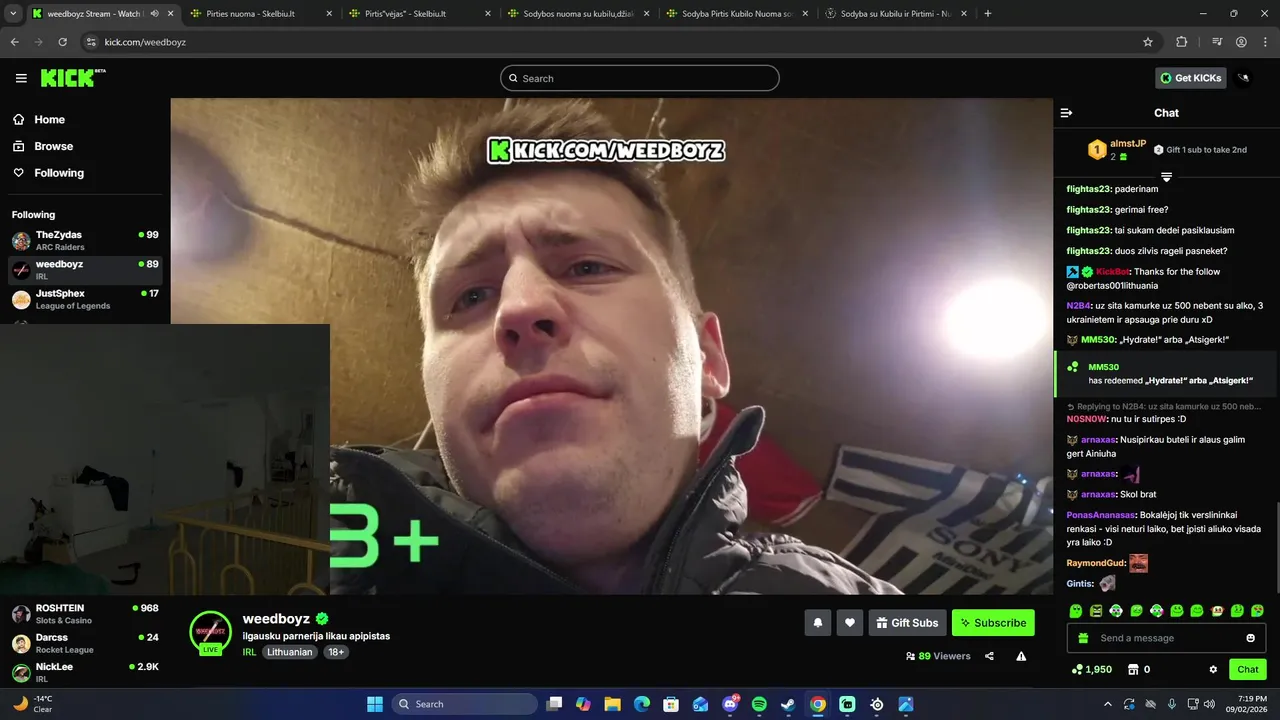1280x720 pixels.
Task: Open the profile avatar menu
Action: point(1244,78)
